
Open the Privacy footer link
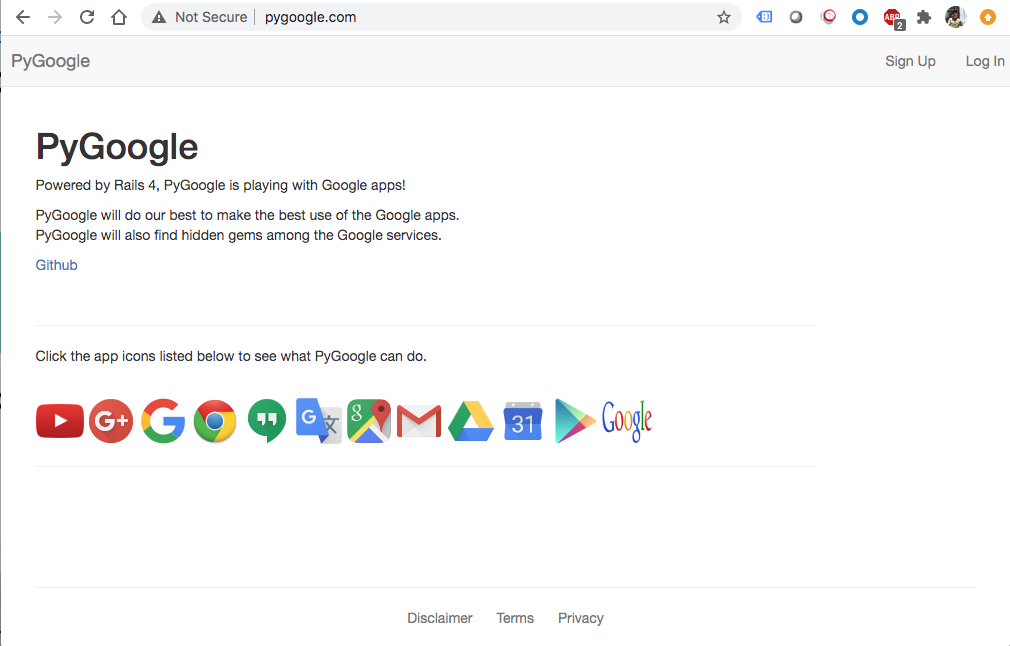[581, 618]
